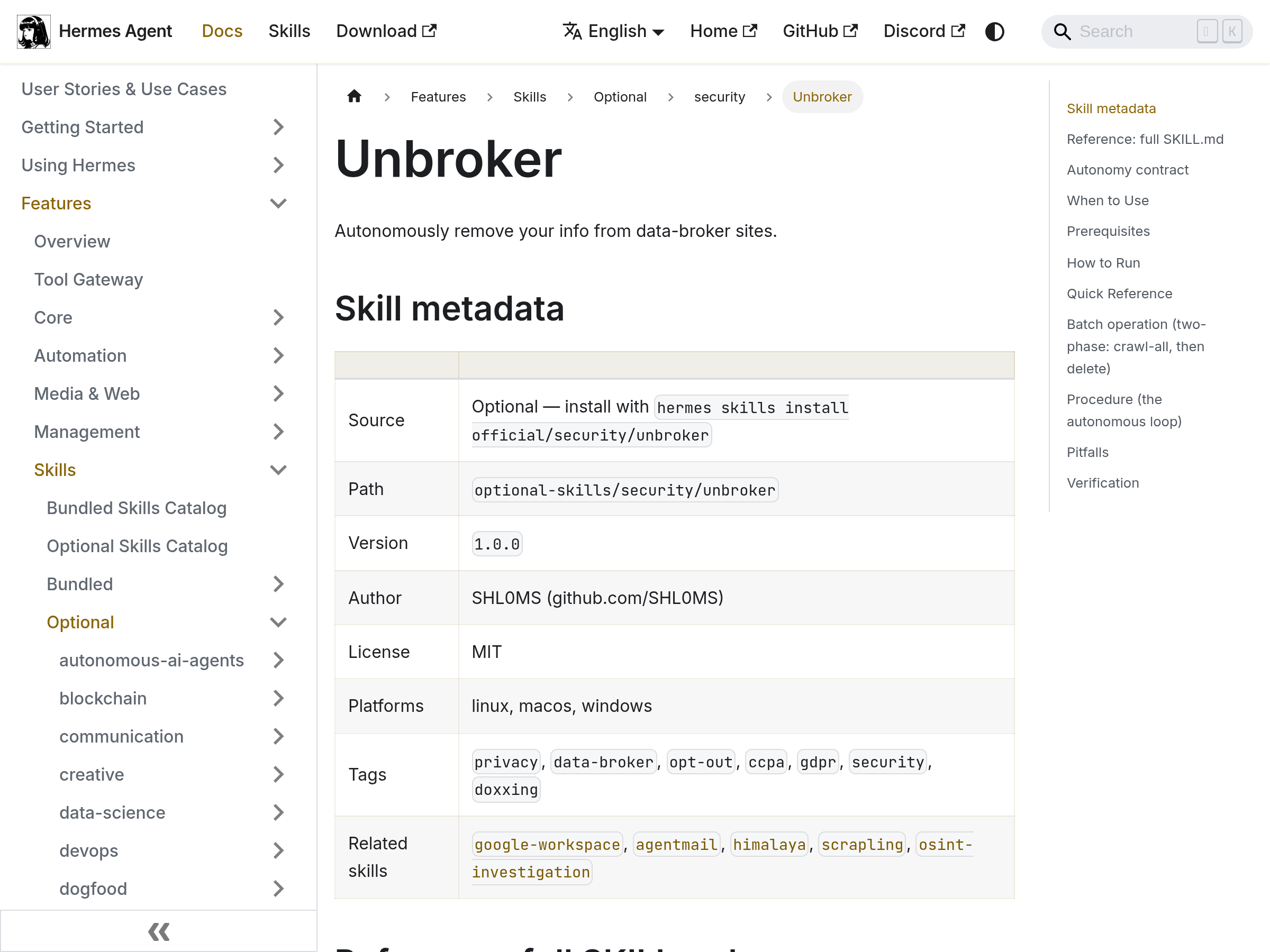Click the home breadcrumb icon

pyautogui.click(x=354, y=96)
